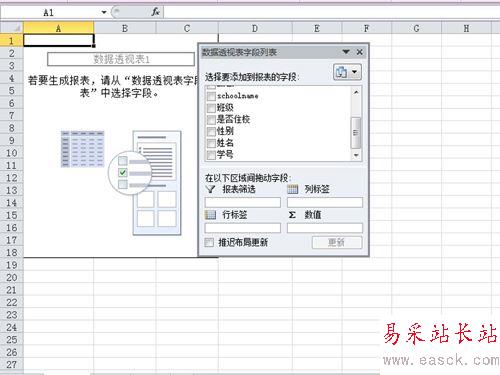
Task: Click the field list scrollbar thumb
Action: tap(356, 133)
